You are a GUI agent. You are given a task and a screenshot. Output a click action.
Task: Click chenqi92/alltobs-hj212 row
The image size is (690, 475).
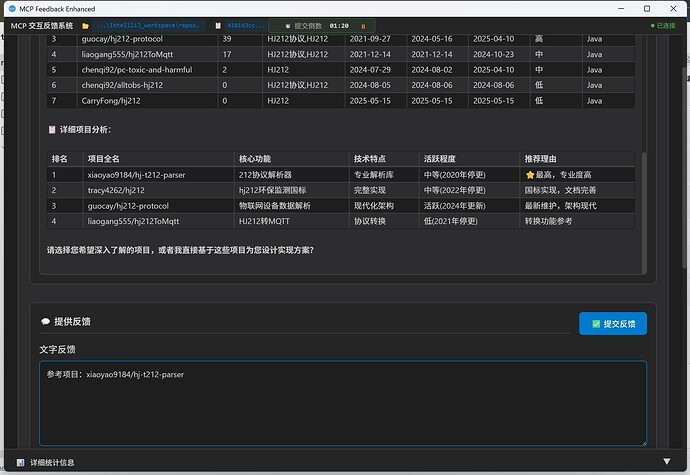[341, 85]
